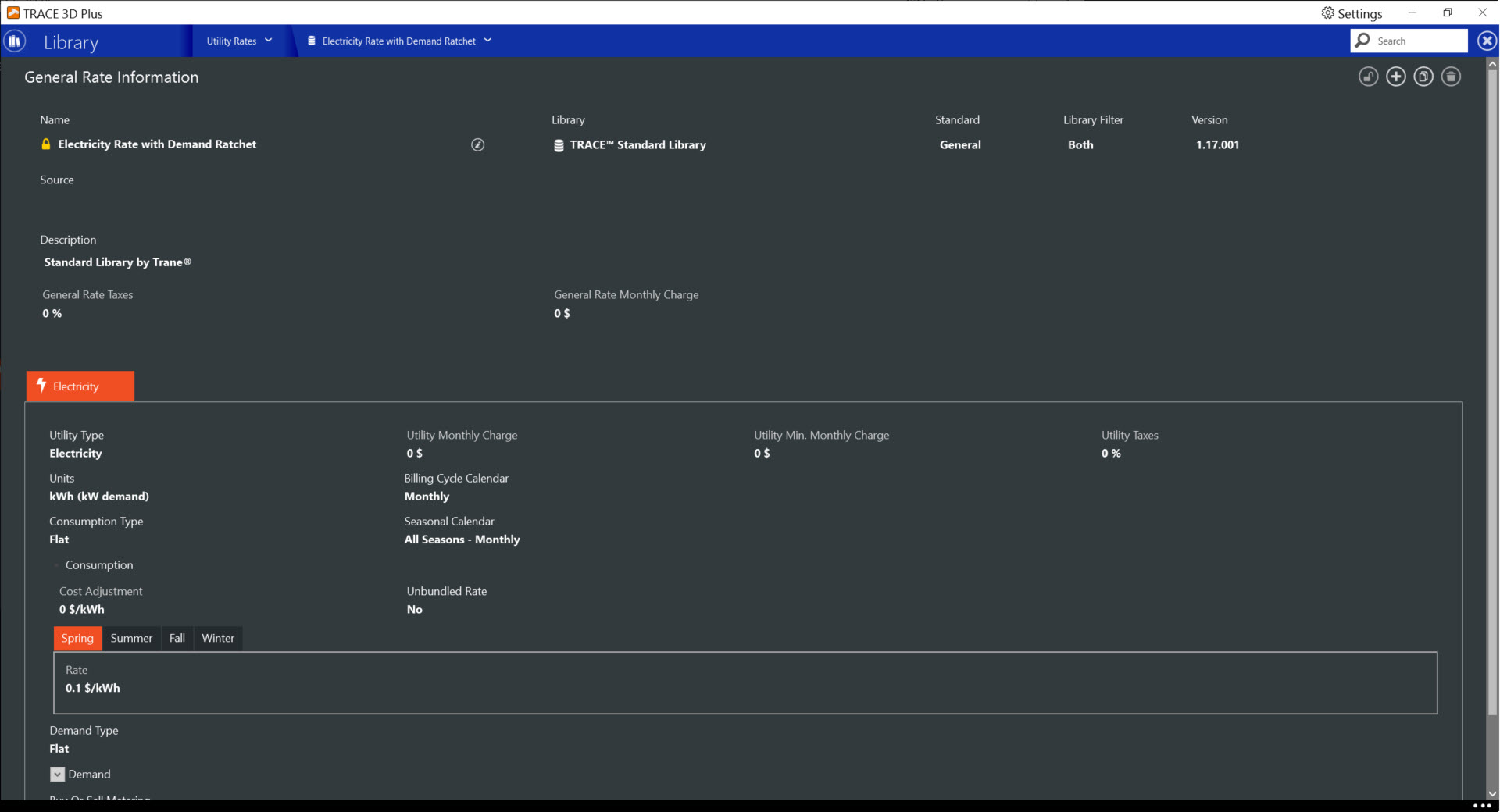Open Electricity Rate with Demand Ratchet dropdown

[399, 41]
